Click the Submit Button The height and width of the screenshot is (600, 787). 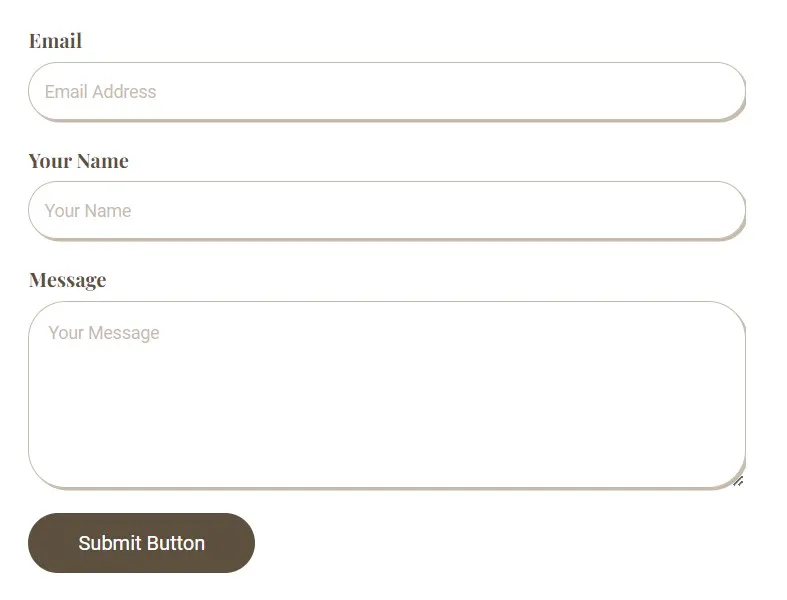(142, 543)
